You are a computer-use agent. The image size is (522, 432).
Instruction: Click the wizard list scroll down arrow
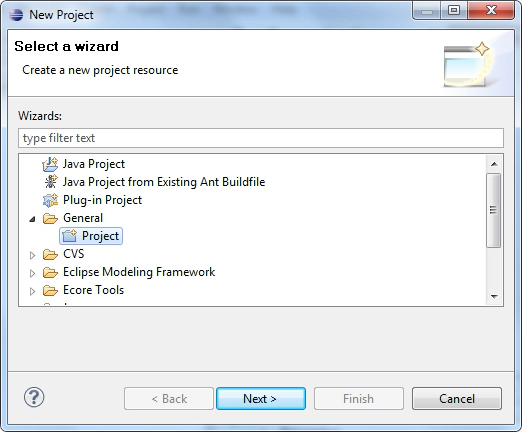pyautogui.click(x=494, y=296)
